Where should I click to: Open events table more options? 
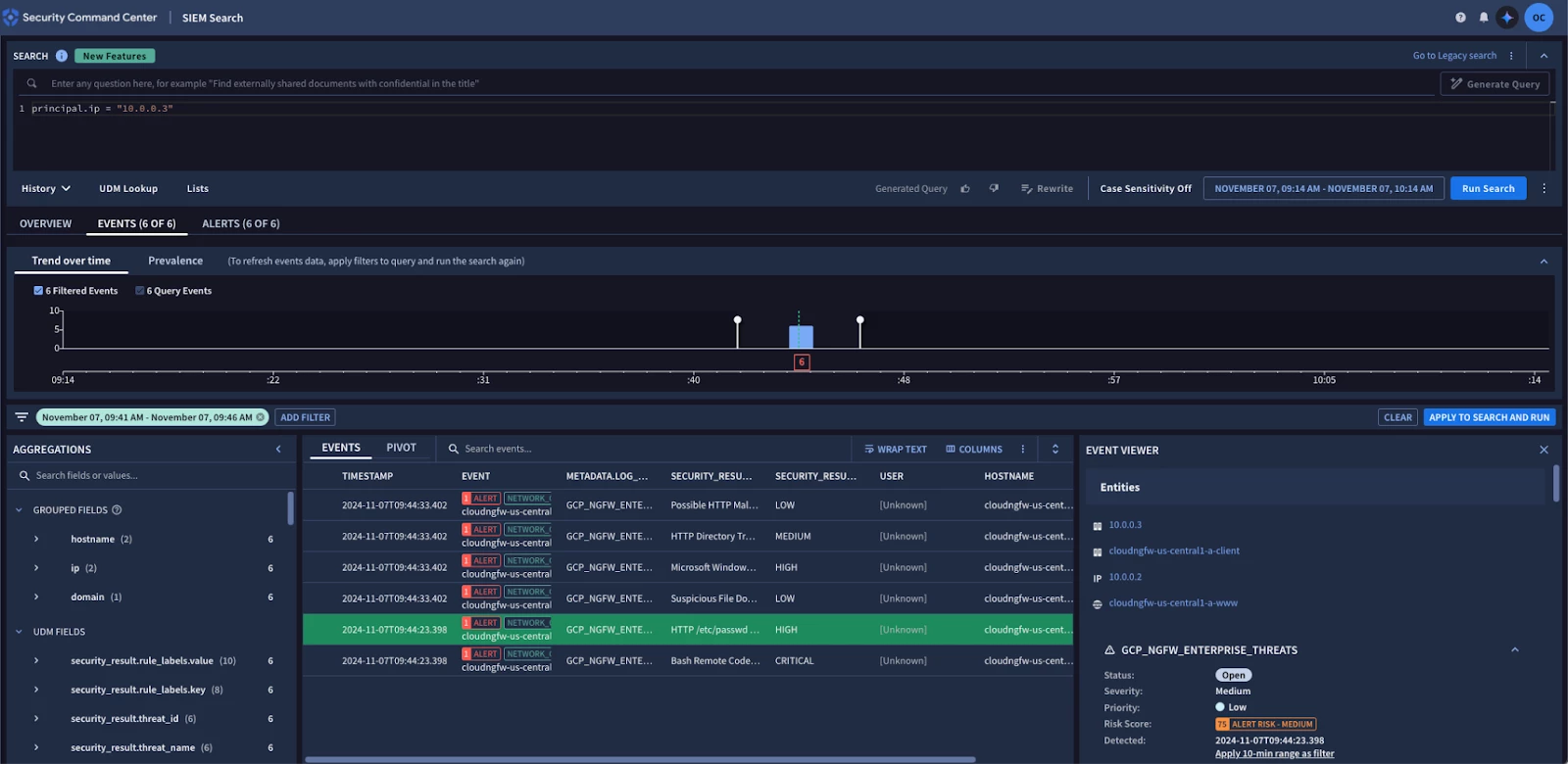(1023, 450)
